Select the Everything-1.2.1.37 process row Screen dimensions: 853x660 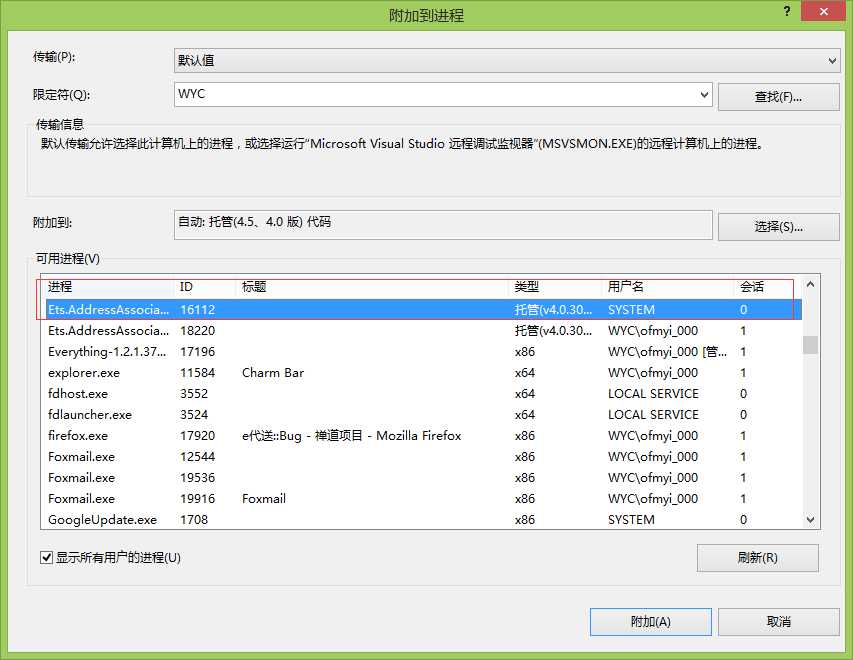point(423,351)
